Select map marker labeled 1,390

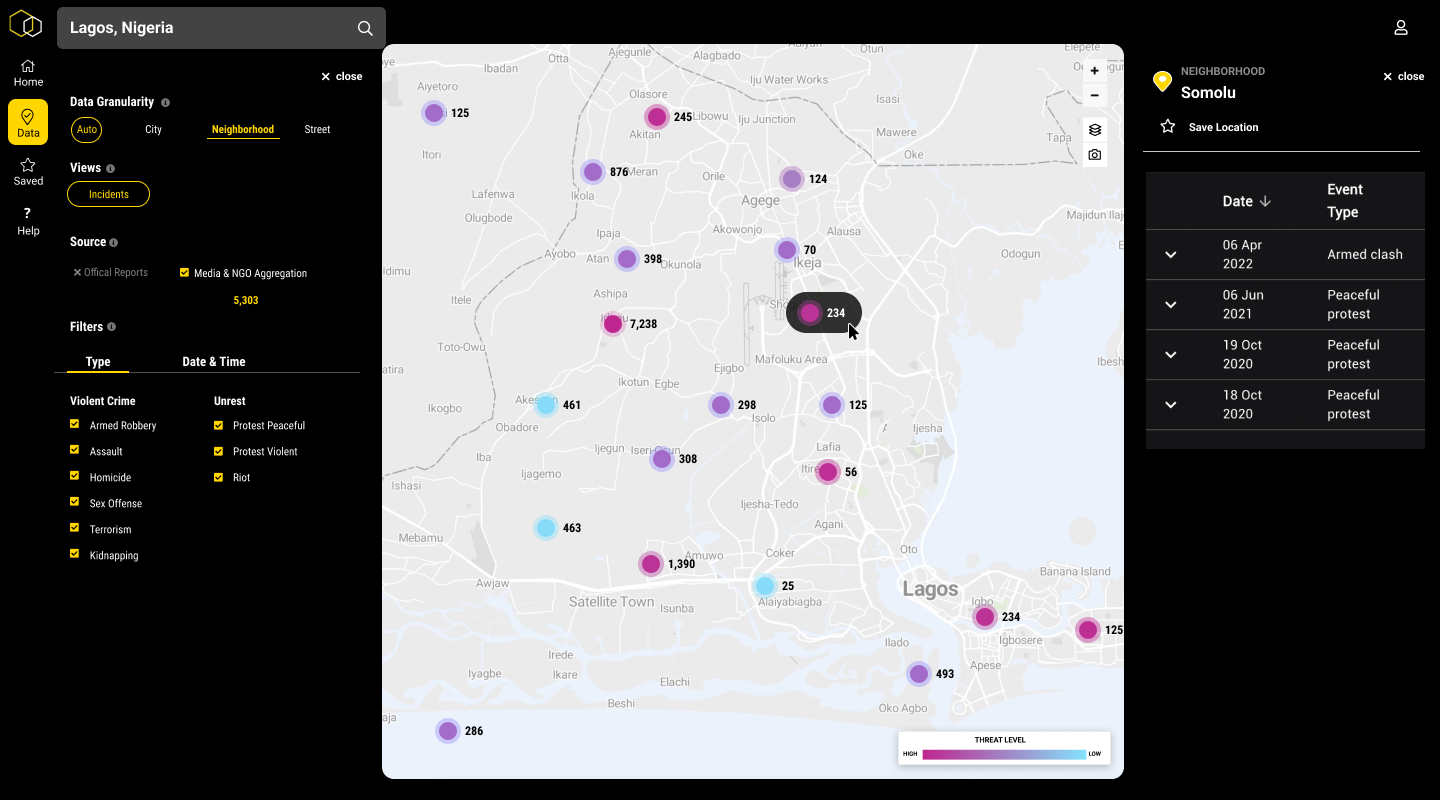click(x=651, y=564)
